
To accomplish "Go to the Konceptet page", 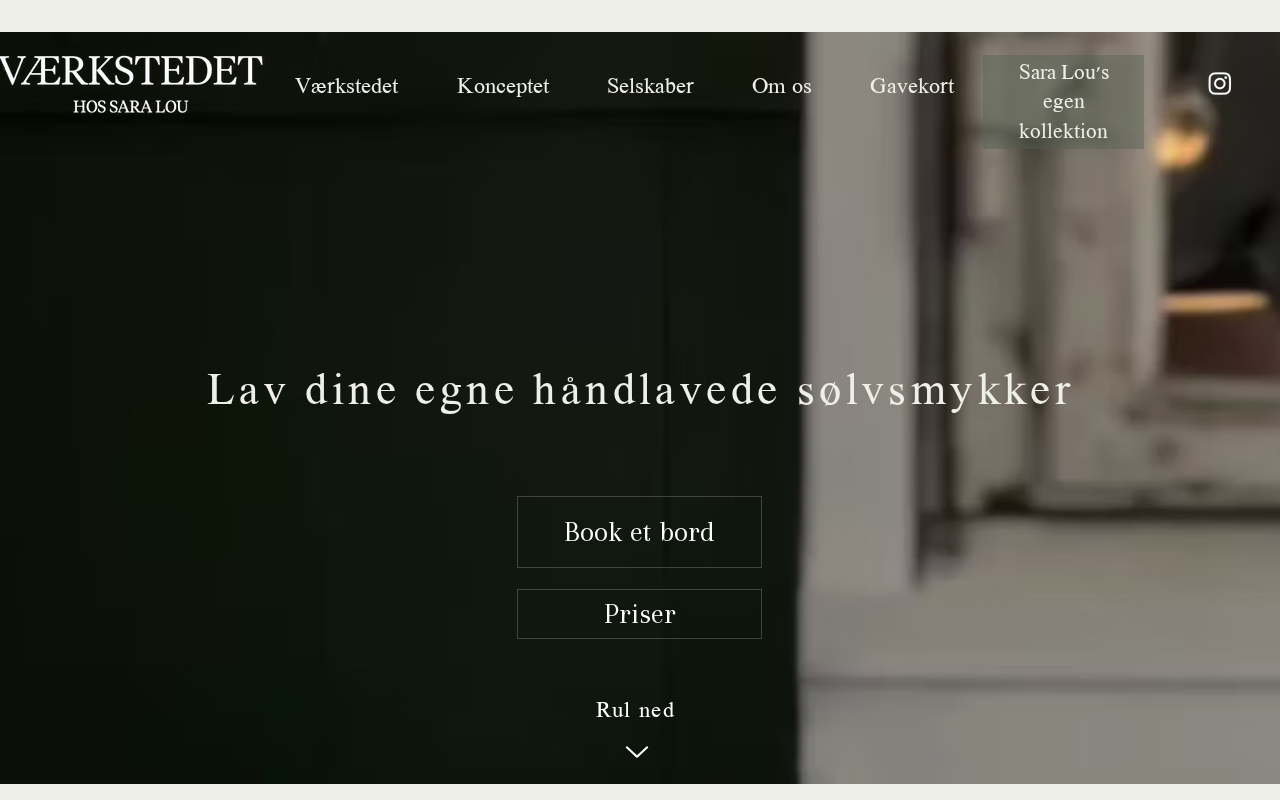I will point(503,86).
